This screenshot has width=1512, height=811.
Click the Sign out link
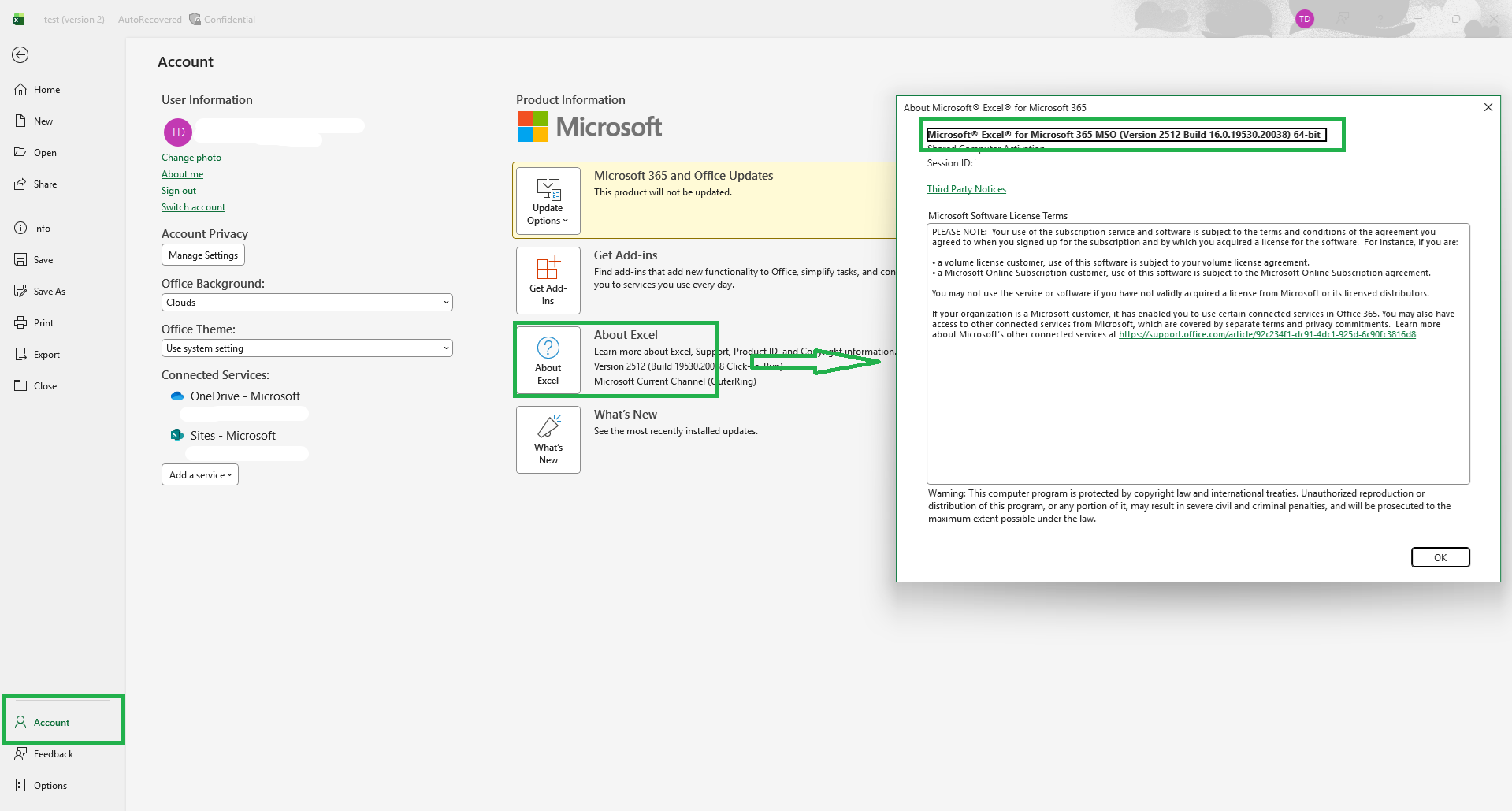179,191
